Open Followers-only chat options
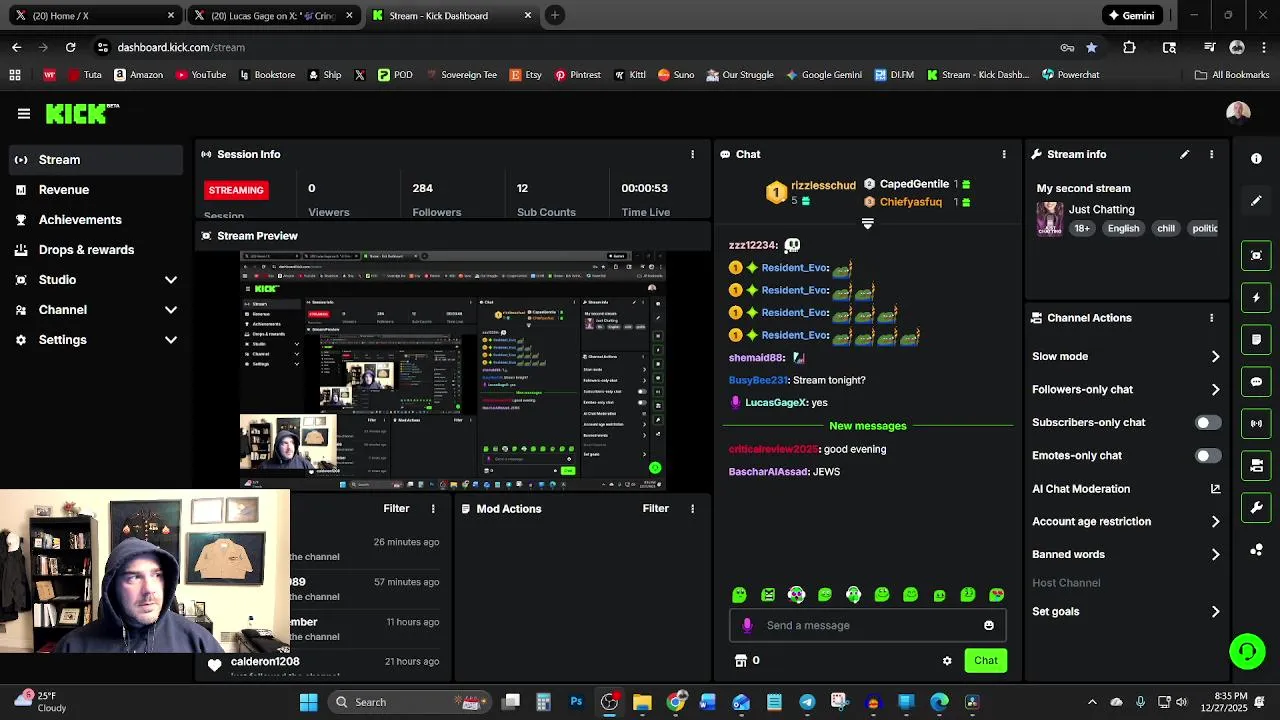The image size is (1280, 720). 1126,390
